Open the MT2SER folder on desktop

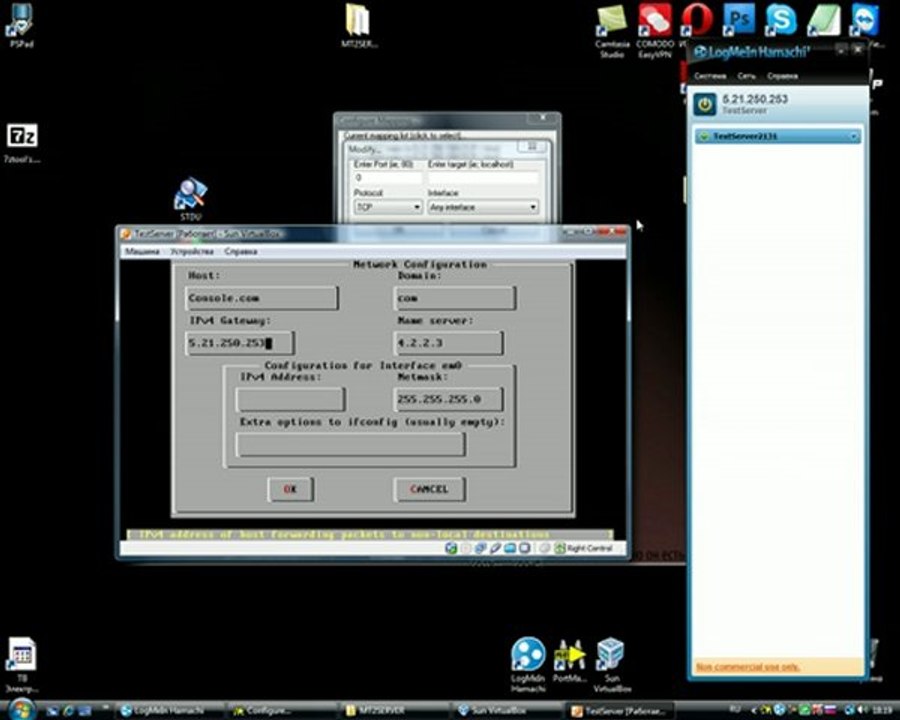(x=359, y=25)
